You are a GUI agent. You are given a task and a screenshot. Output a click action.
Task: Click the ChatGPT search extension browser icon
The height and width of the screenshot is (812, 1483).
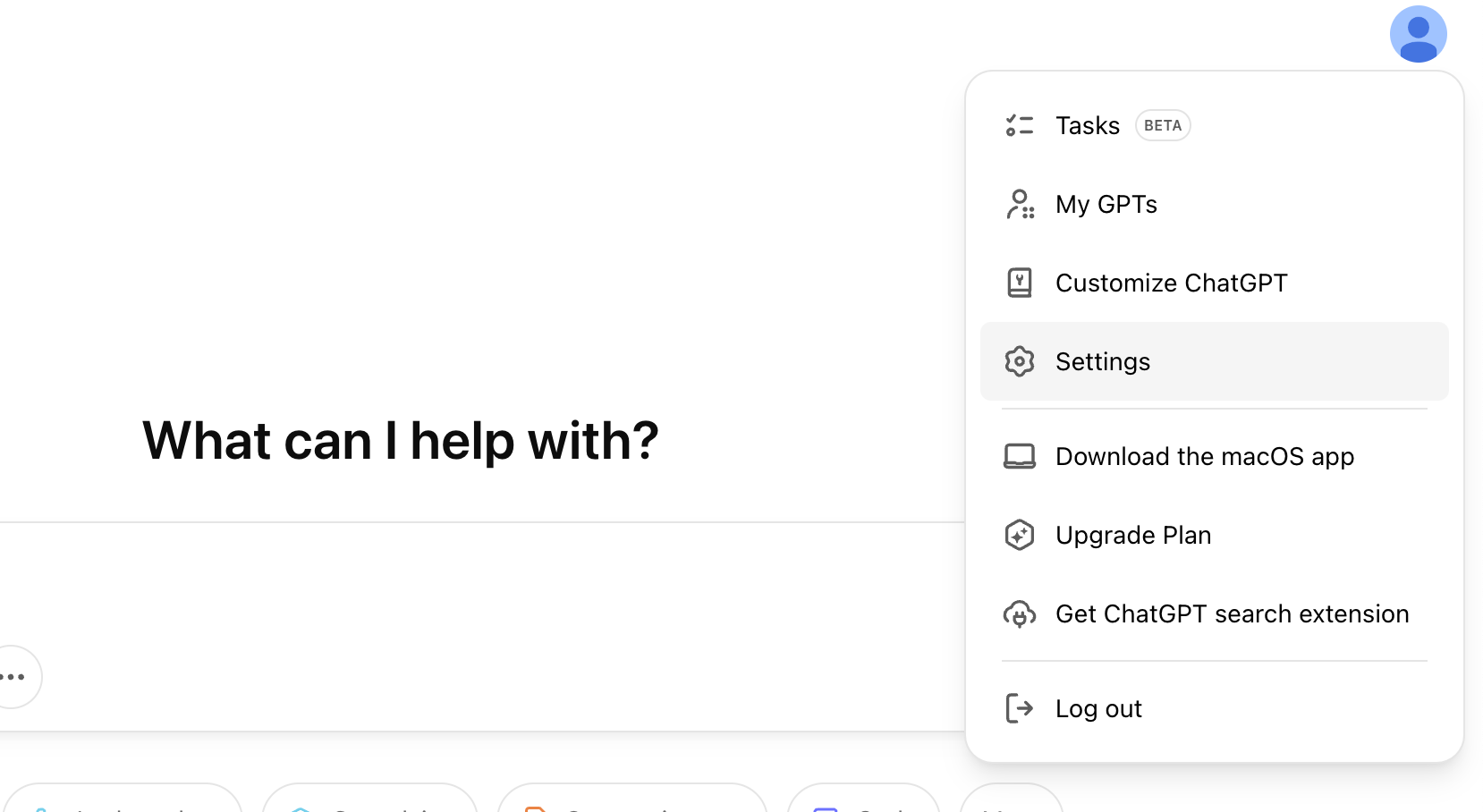point(1019,614)
